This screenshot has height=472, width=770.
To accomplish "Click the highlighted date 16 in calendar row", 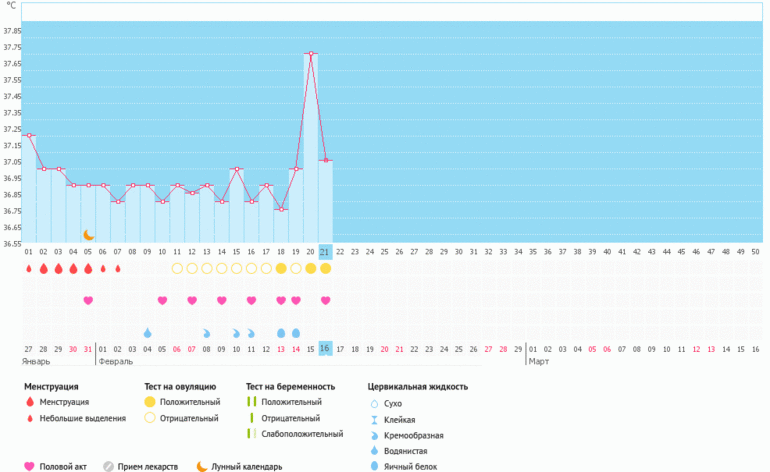I will pyautogui.click(x=325, y=348).
